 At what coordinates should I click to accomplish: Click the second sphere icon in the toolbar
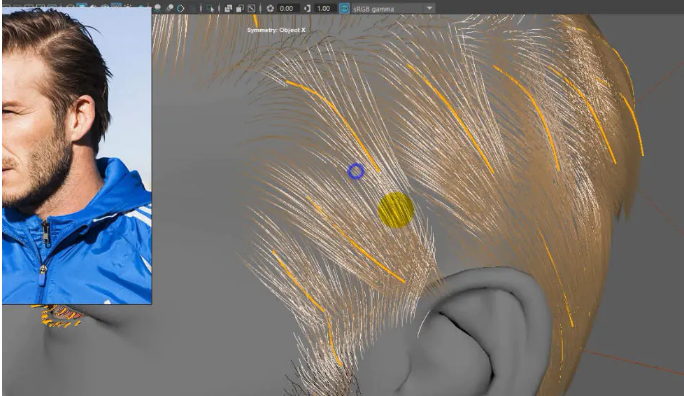[x=170, y=8]
